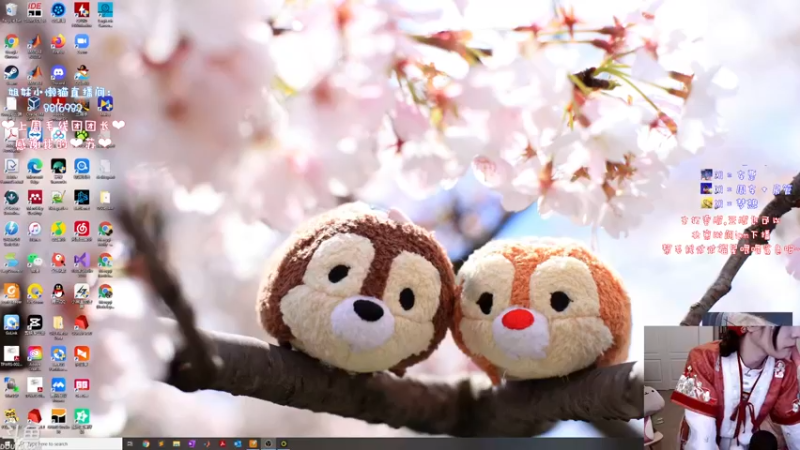Open the Recycle Bin desktop icon
The width and height of the screenshot is (800, 450).
point(11,10)
